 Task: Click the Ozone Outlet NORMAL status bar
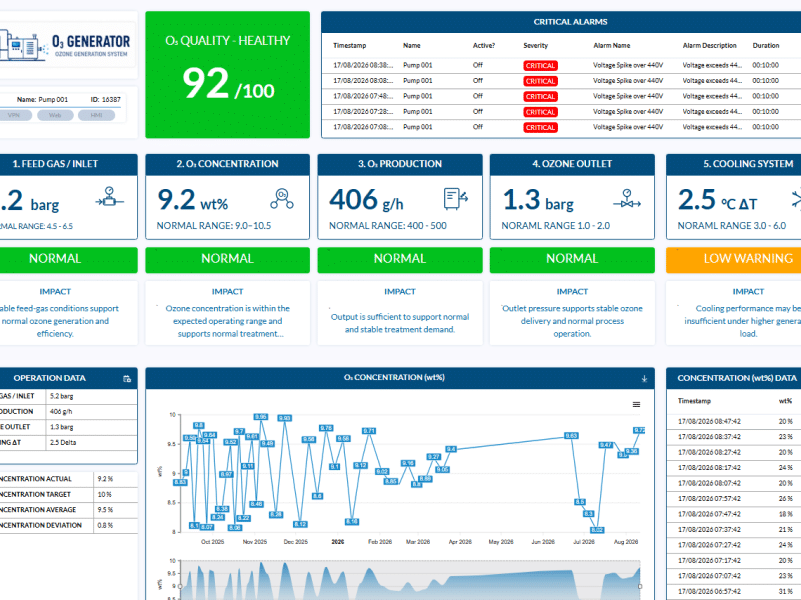coord(572,258)
